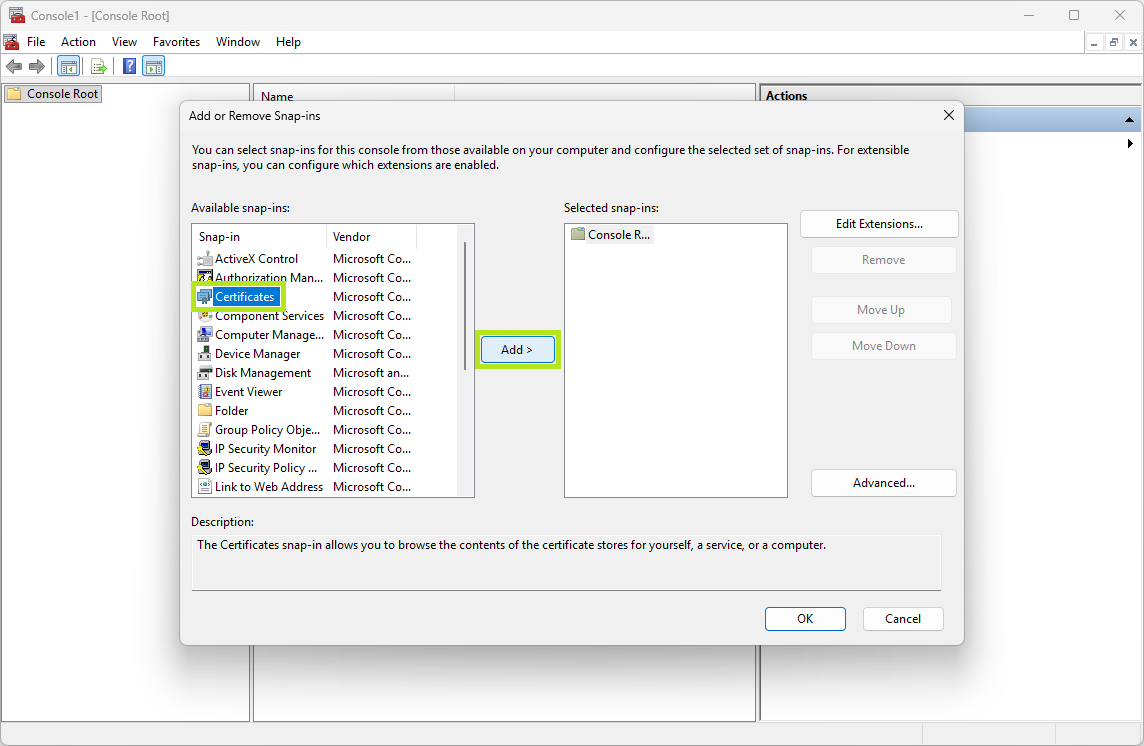Select the Event Viewer snap-in icon
Screen dimensions: 1144x746
205,391
